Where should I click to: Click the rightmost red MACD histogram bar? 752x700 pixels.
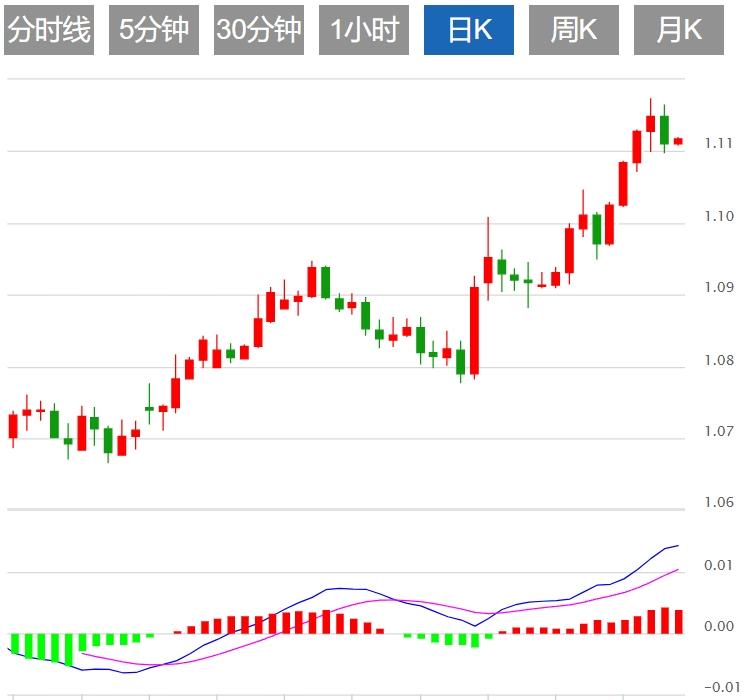[678, 621]
